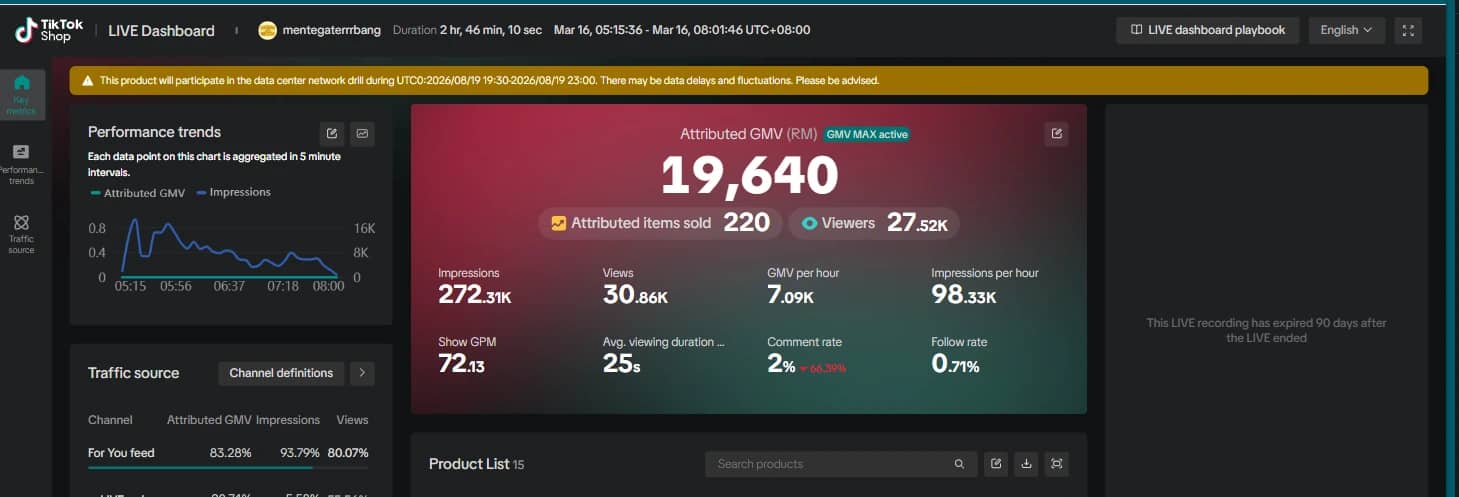Click the 83.28% For You feed value
1459x497 pixels.
point(231,453)
